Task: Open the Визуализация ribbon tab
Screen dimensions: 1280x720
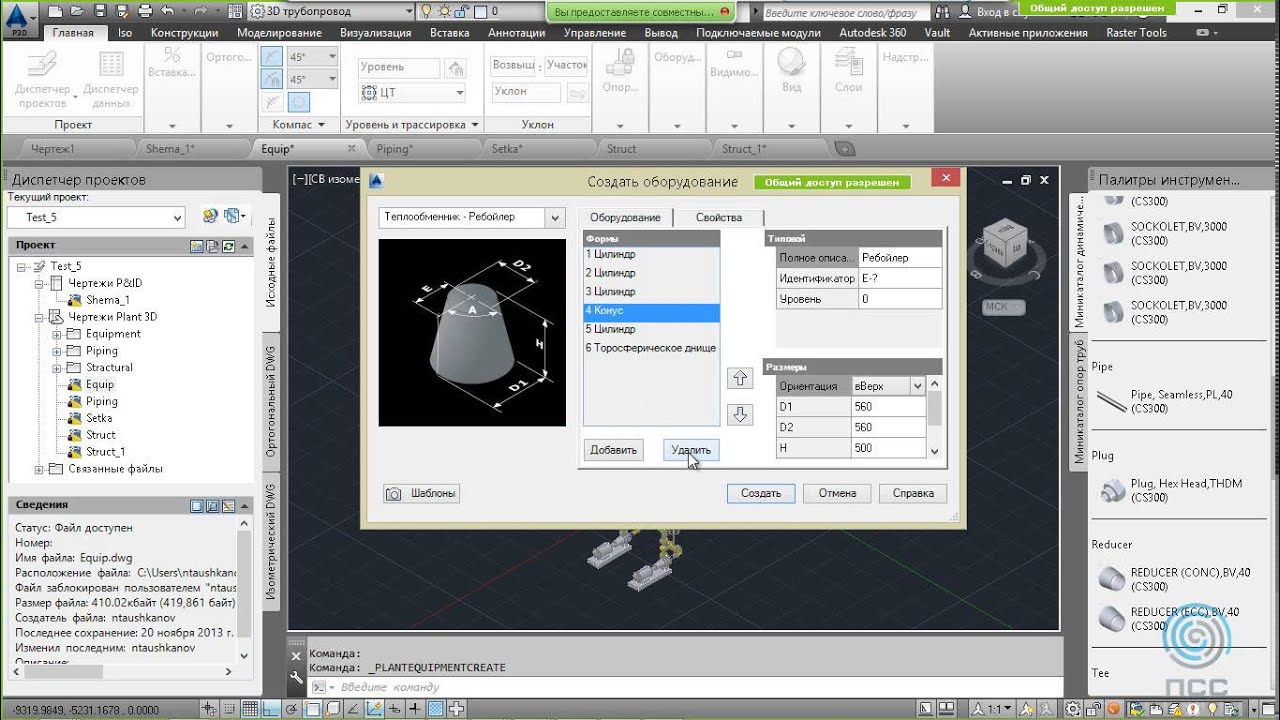Action: coord(375,32)
